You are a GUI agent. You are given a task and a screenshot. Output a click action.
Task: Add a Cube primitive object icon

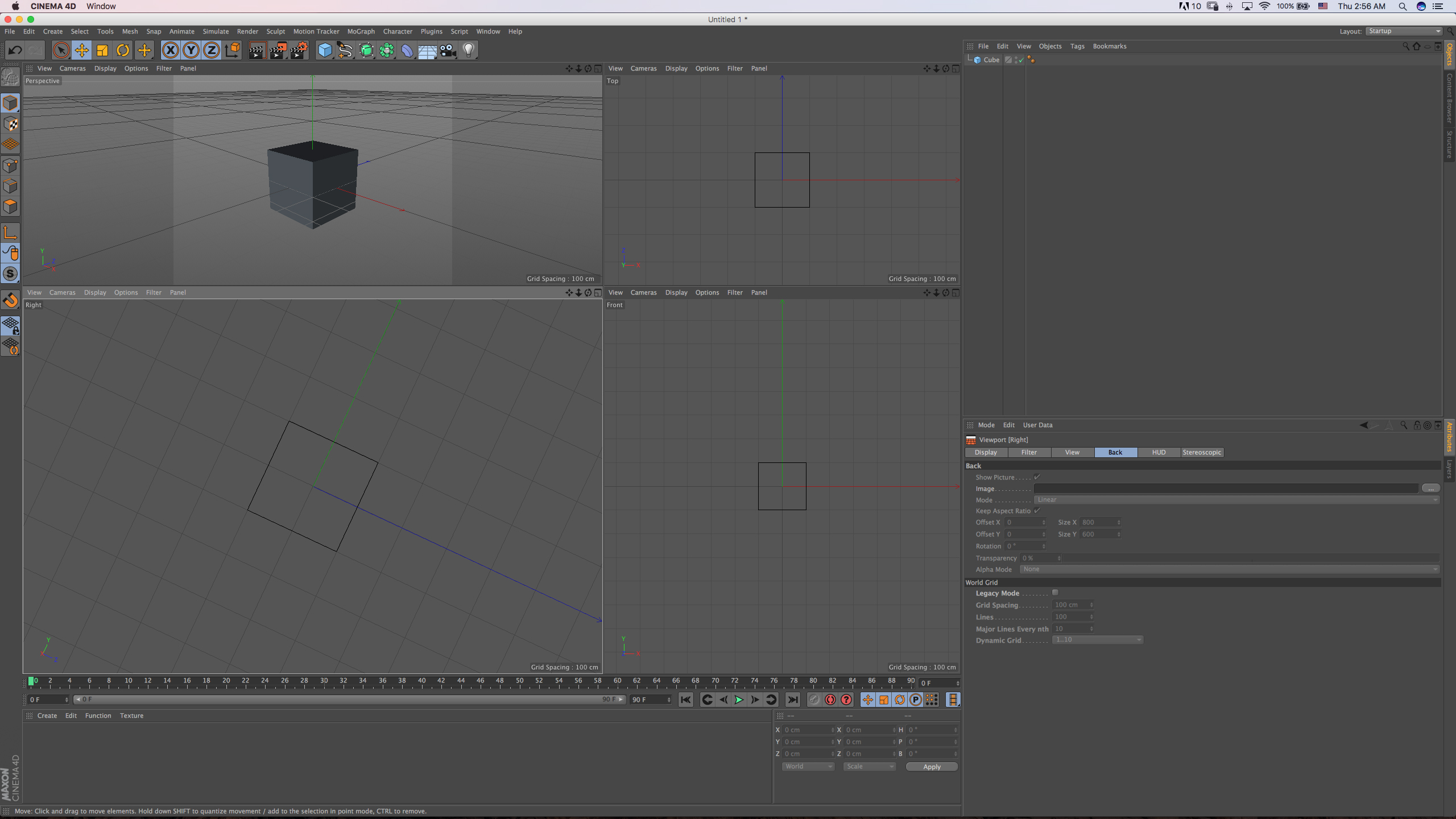[x=325, y=50]
